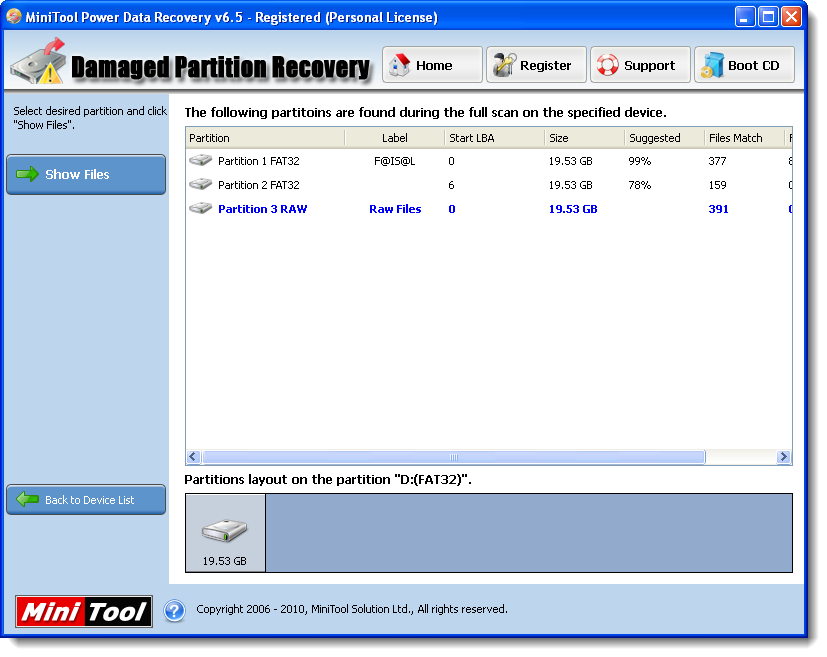Click the blue help question mark icon
The height and width of the screenshot is (657, 827).
click(174, 611)
